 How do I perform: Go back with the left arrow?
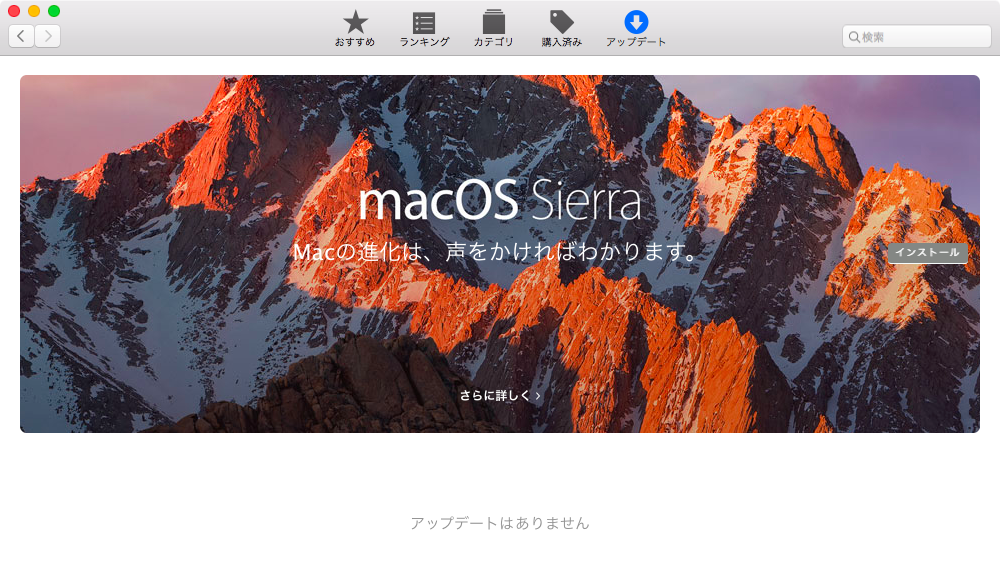pos(21,36)
